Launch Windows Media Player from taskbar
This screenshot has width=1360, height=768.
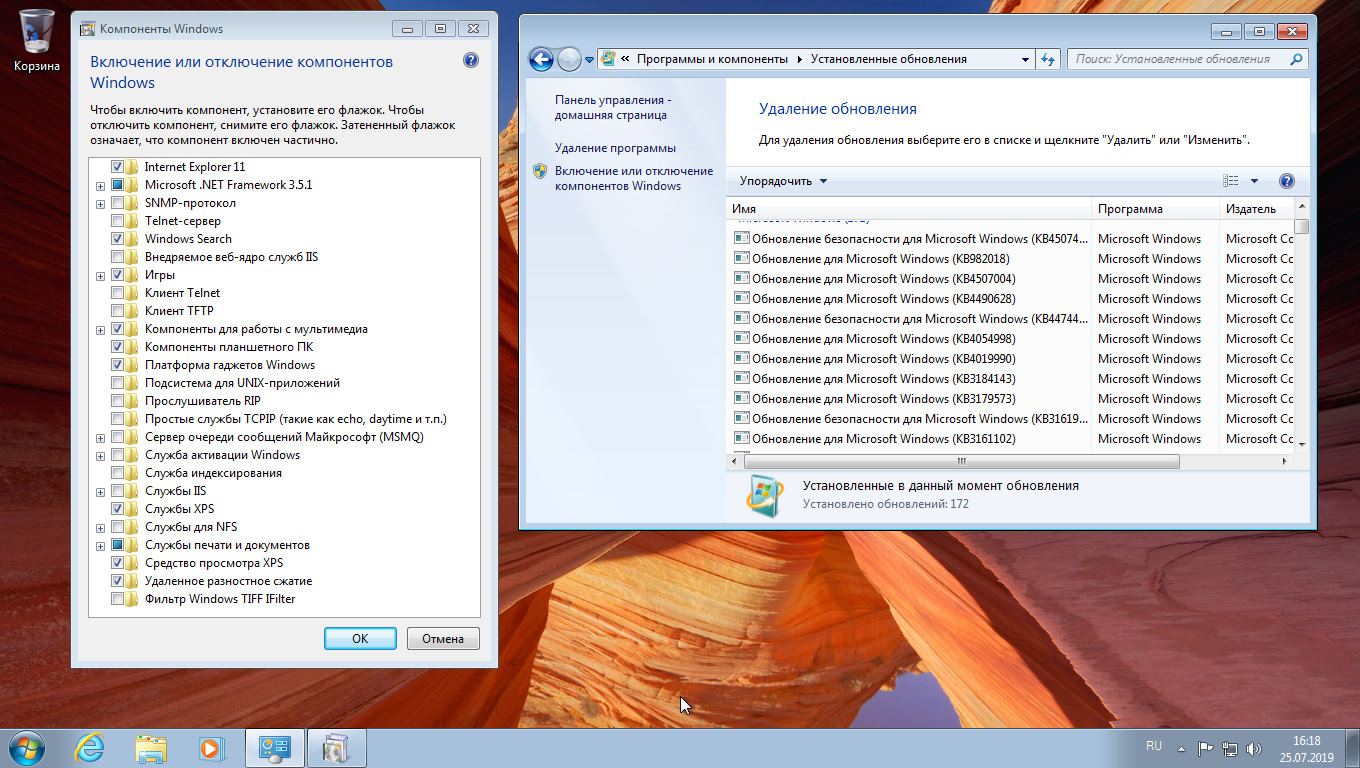tap(211, 747)
